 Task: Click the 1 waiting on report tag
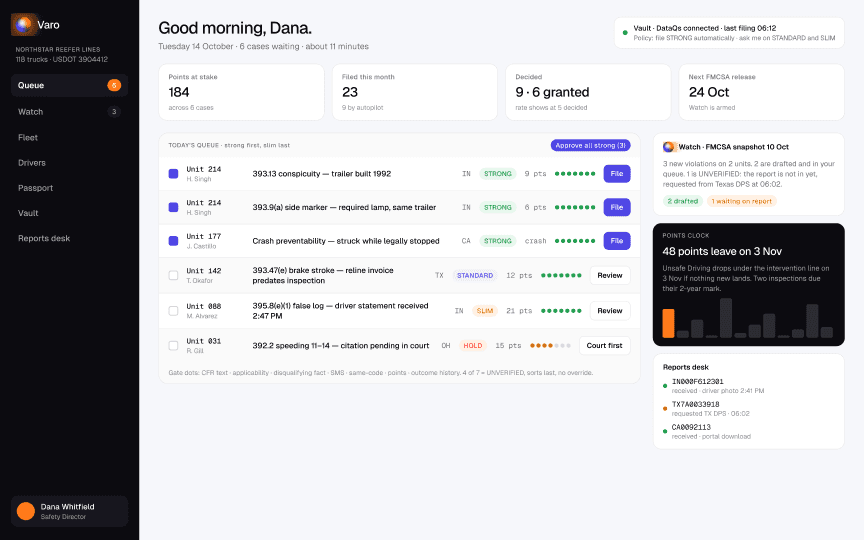[742, 201]
